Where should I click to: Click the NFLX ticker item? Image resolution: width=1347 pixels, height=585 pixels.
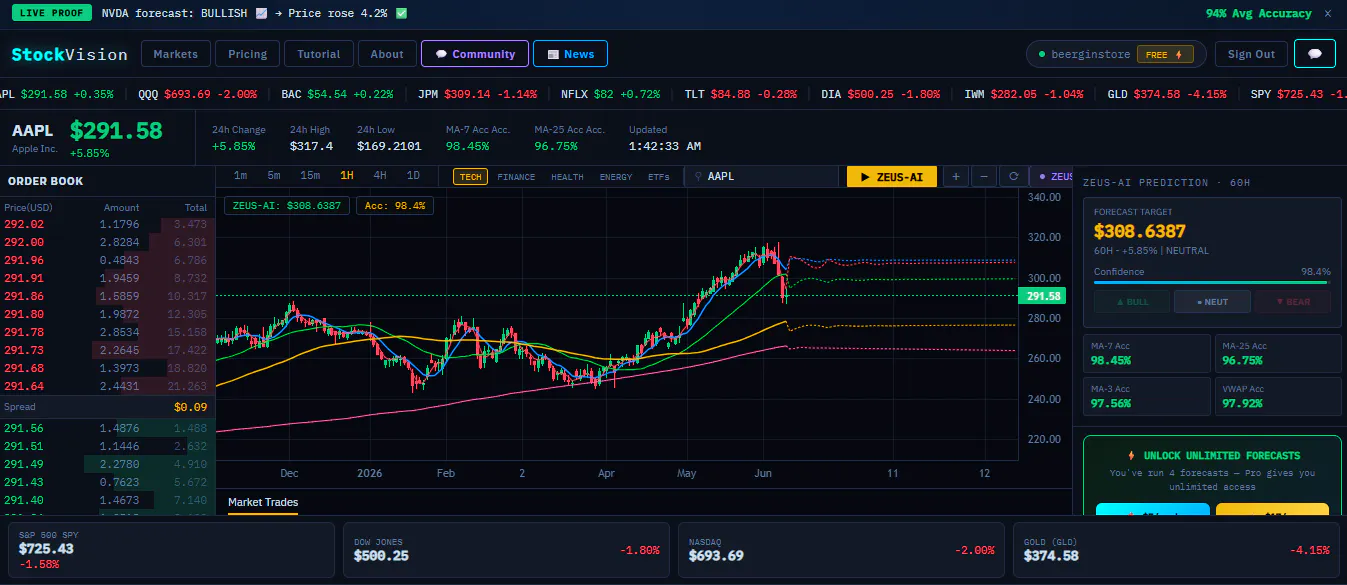[x=610, y=94]
